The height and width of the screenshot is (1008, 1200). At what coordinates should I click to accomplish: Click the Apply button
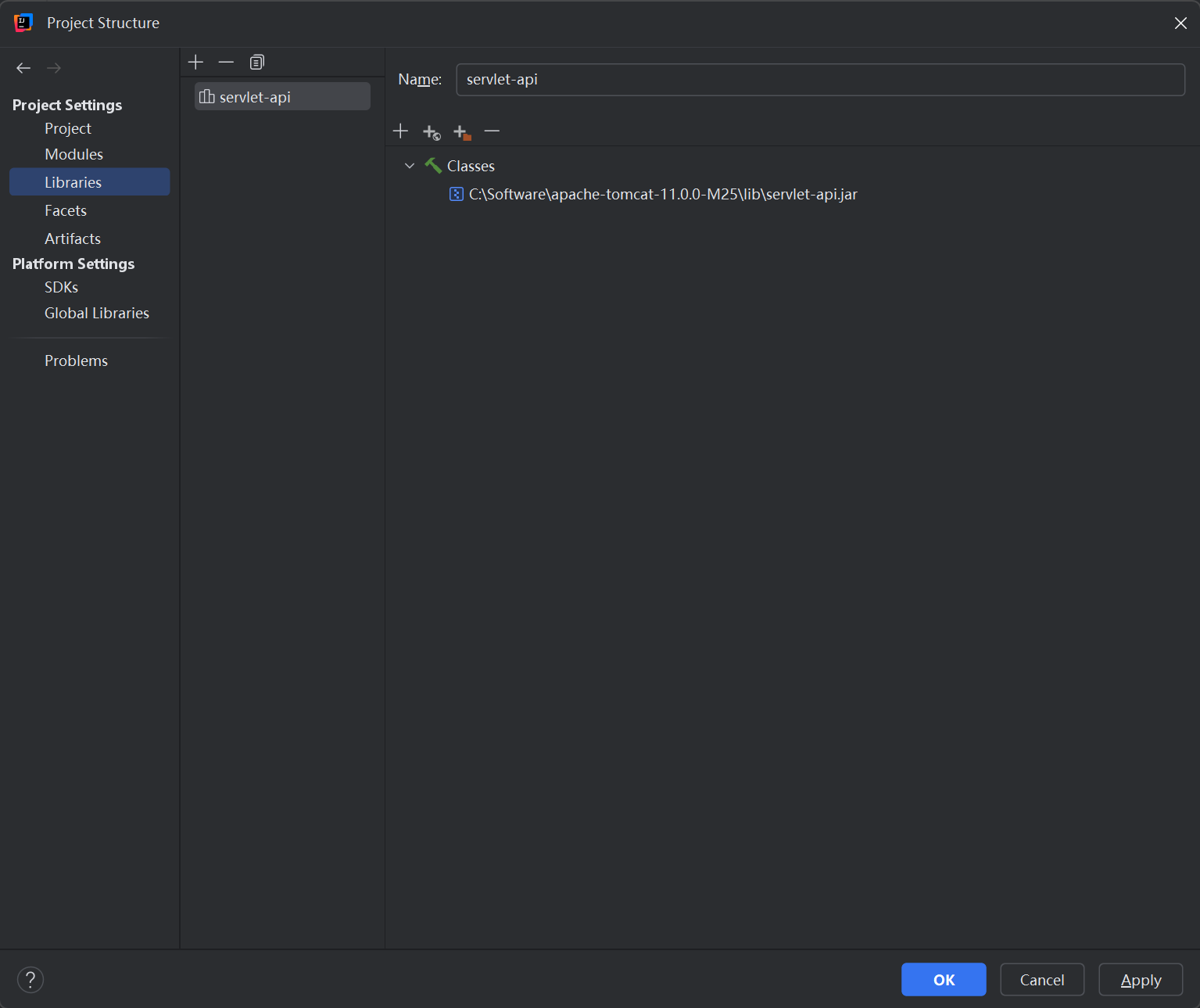1141,979
